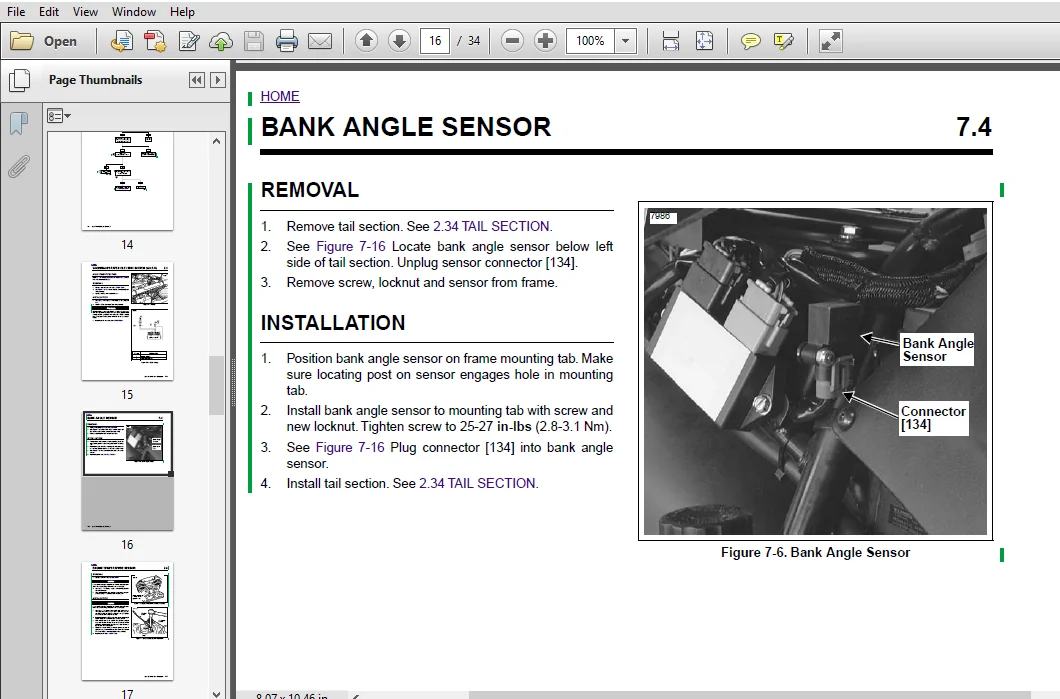Click the upload to cloud icon
Screen dimensions: 1060x699
tap(221, 41)
